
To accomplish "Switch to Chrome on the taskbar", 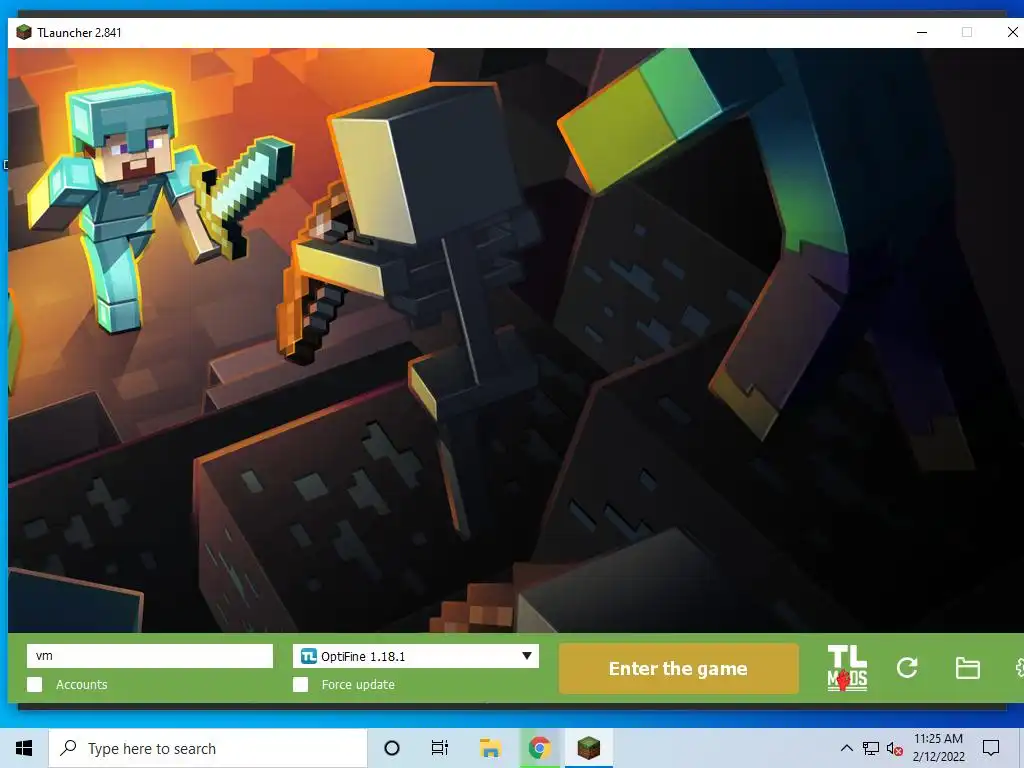I will point(539,748).
